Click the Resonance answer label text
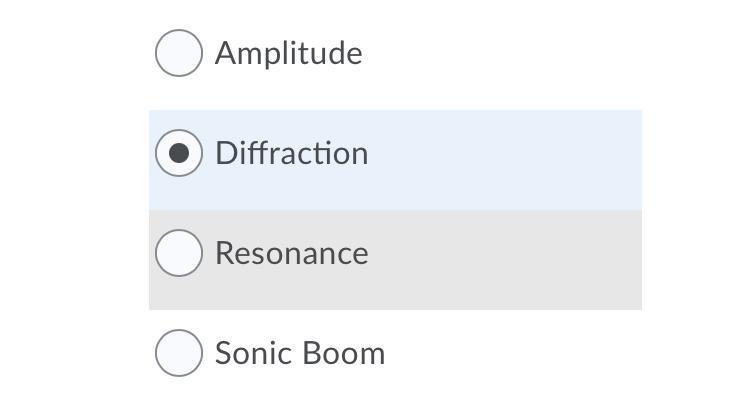Screen dimensions: 750x410 coord(291,253)
